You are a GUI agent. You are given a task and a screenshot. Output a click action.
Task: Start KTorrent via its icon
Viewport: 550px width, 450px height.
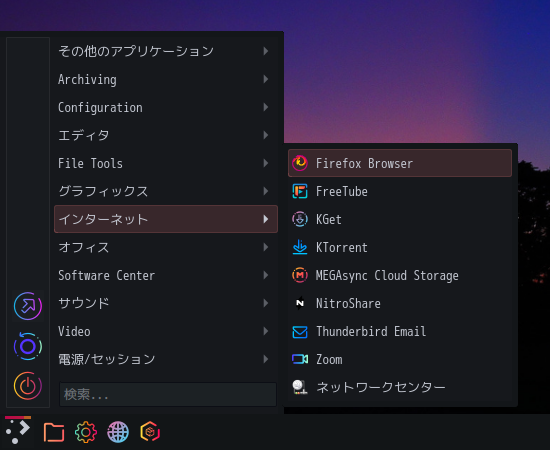300,247
